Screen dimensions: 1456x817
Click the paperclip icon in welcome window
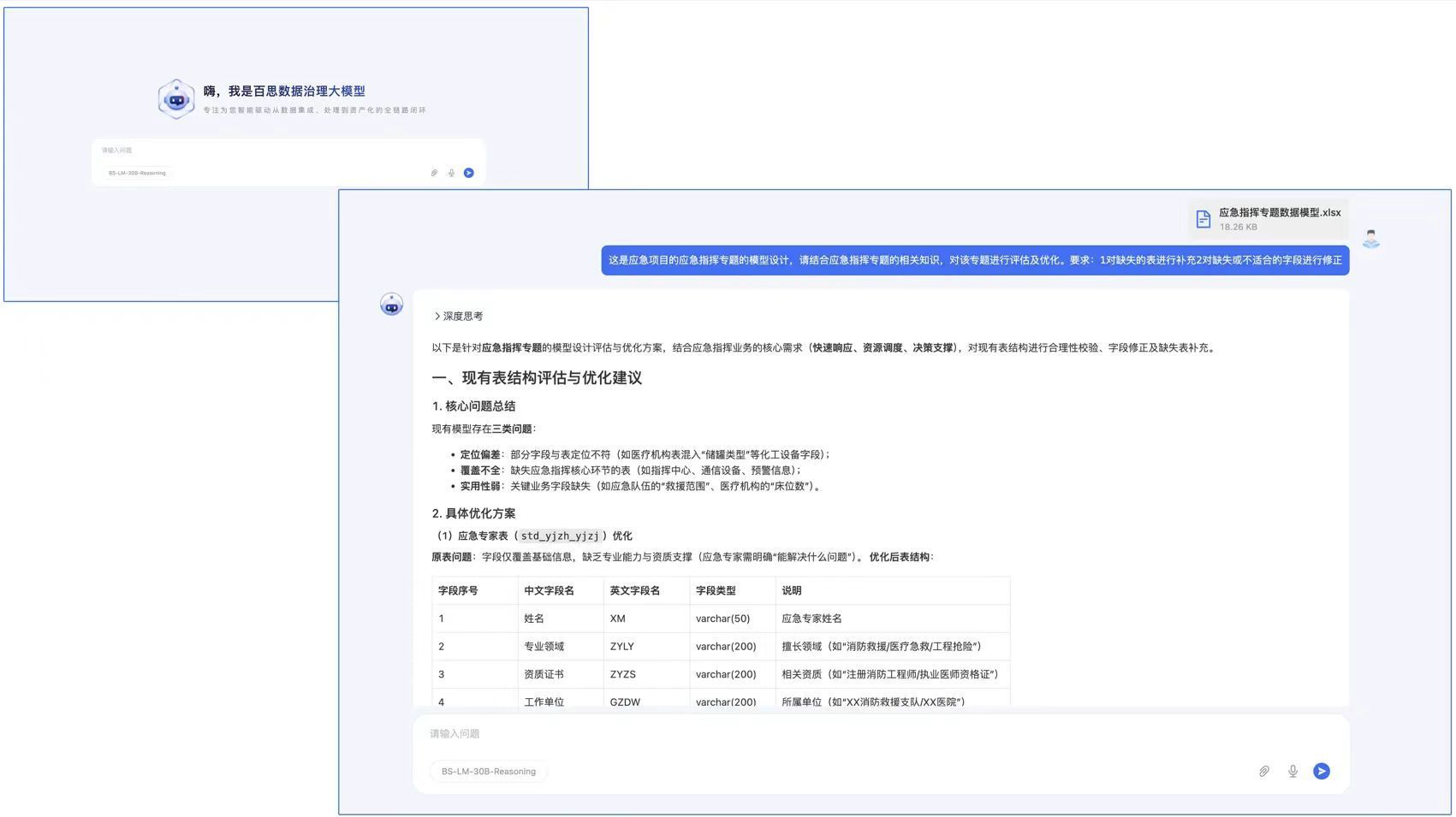point(434,173)
